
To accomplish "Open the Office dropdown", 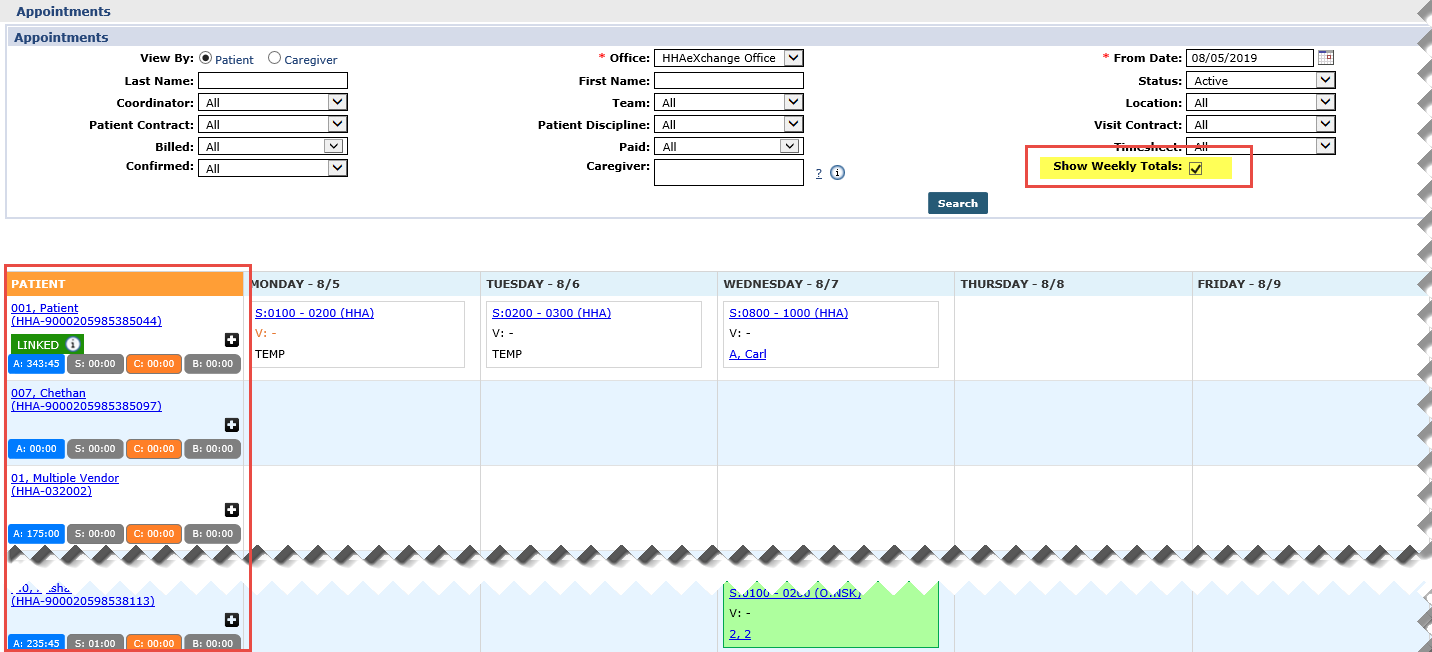I will pos(728,58).
